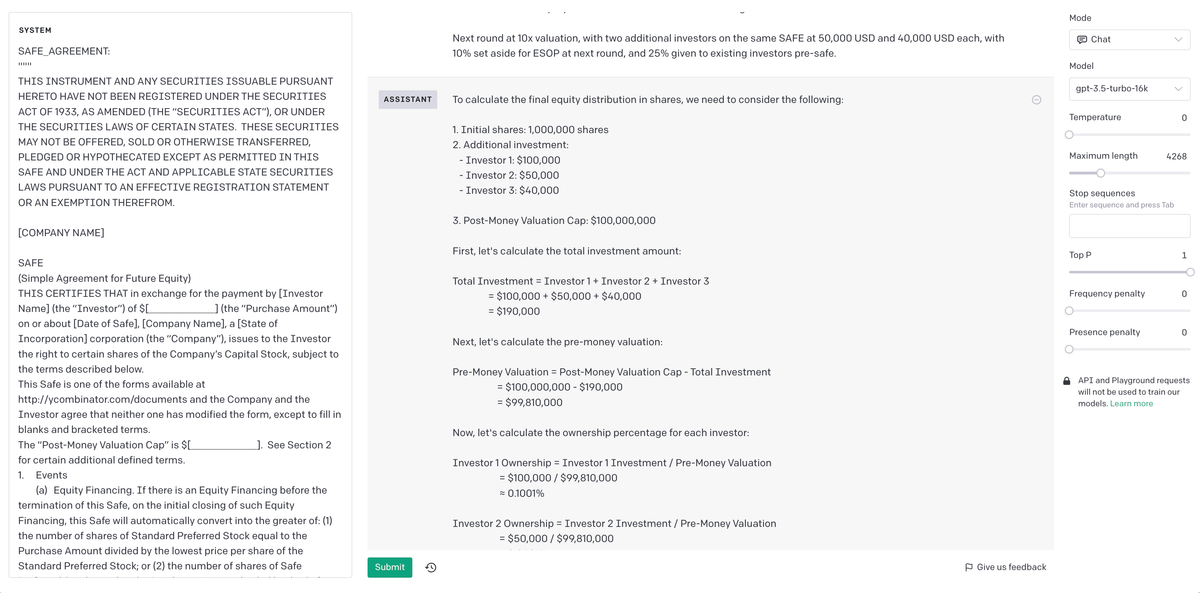
Task: Click the assistant response text to edit
Action: 700,300
